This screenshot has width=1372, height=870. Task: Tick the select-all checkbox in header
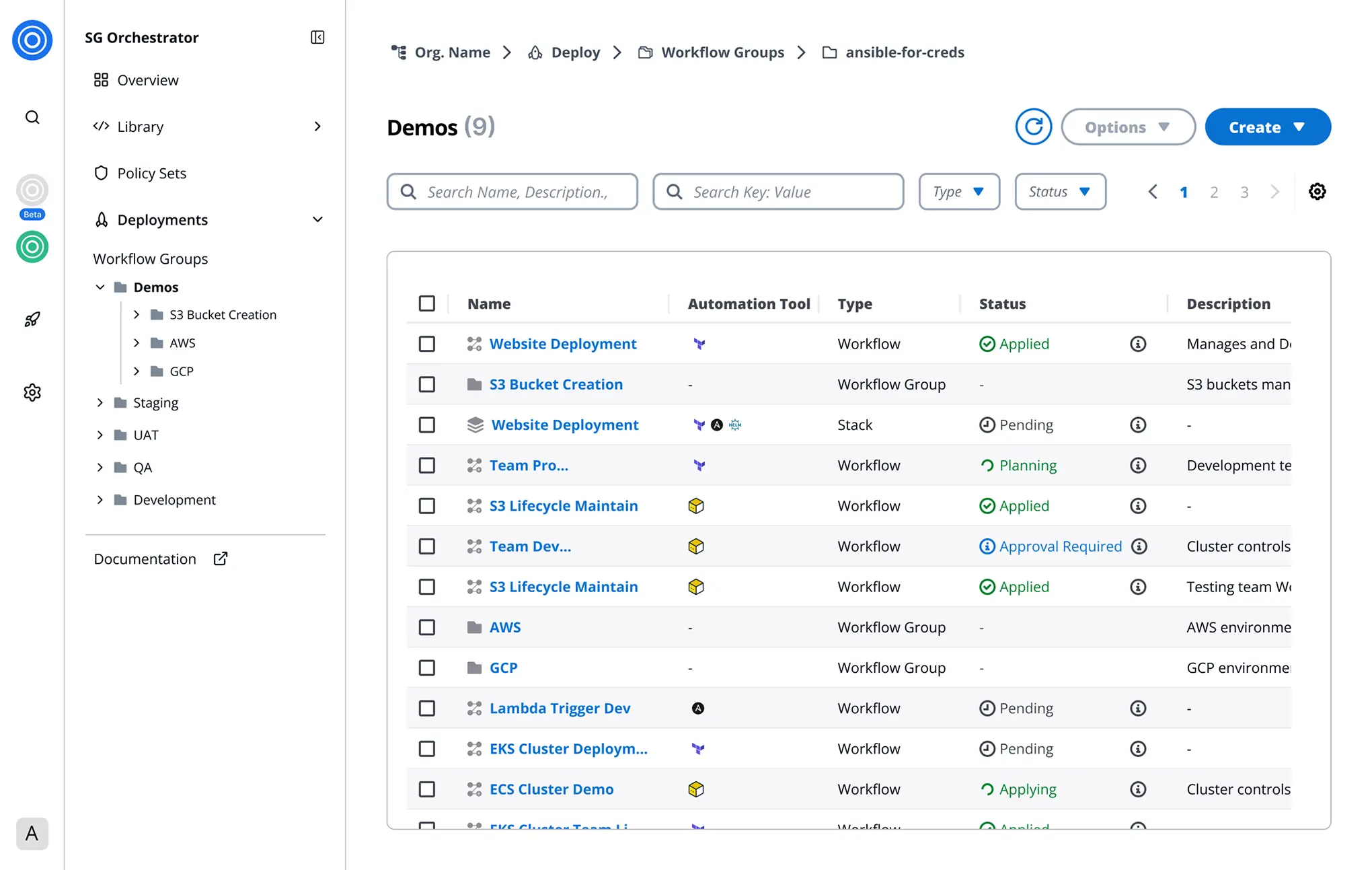(x=427, y=303)
